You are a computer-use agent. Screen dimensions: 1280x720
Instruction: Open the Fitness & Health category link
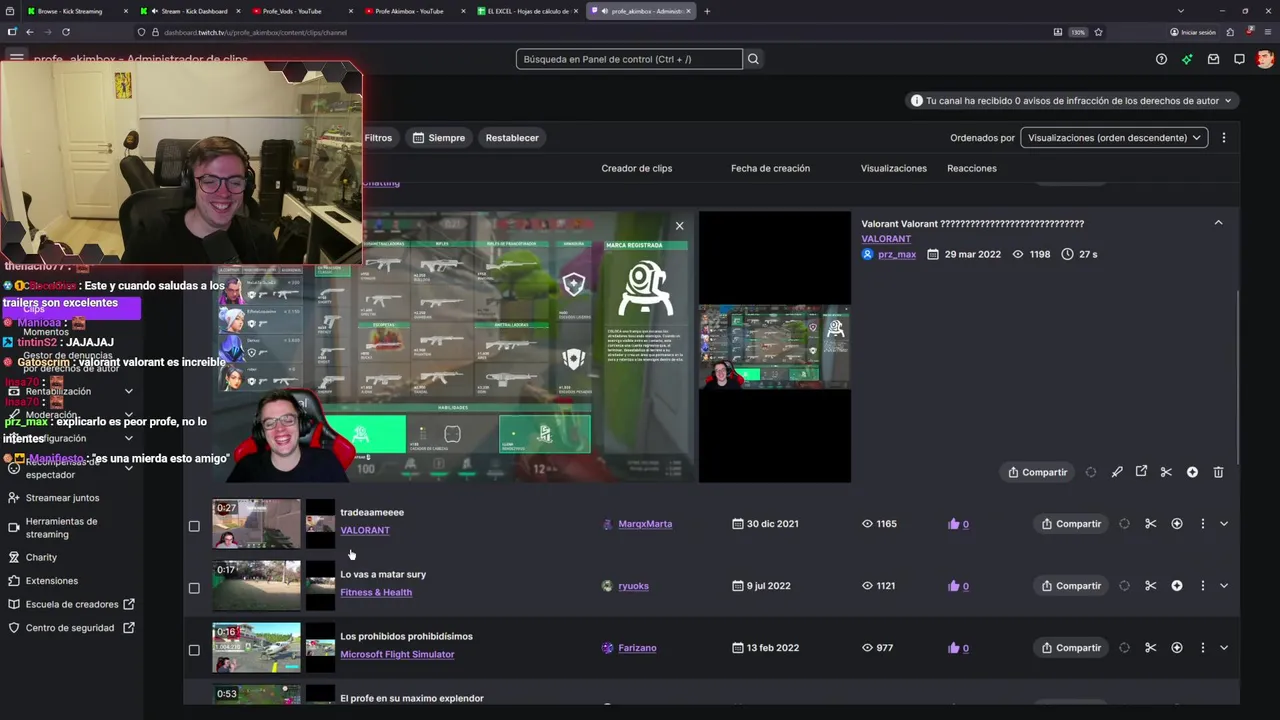(x=376, y=592)
